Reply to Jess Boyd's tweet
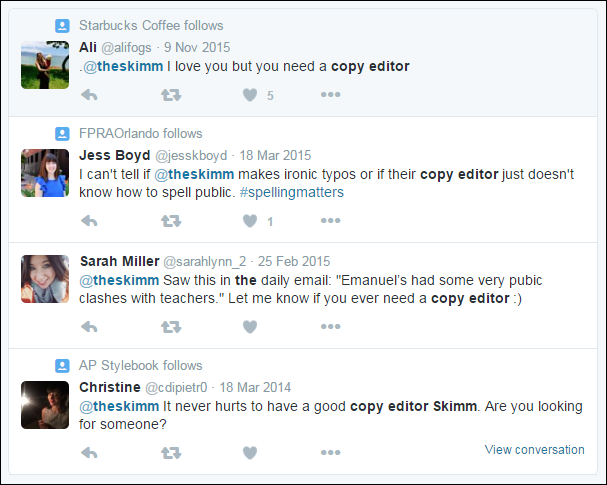Image resolution: width=607 pixels, height=485 pixels. (x=89, y=221)
